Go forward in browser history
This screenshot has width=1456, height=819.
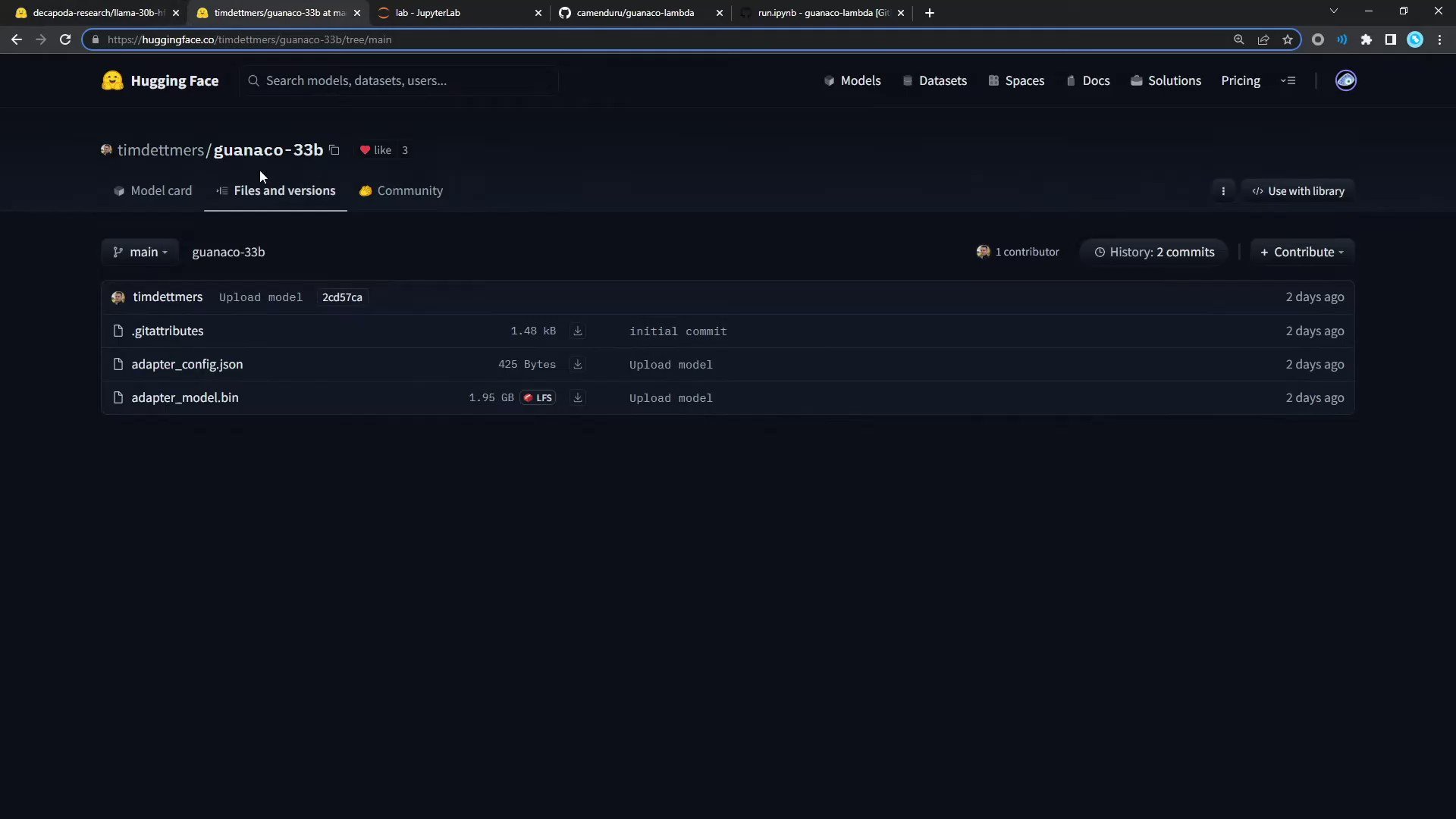tap(41, 39)
